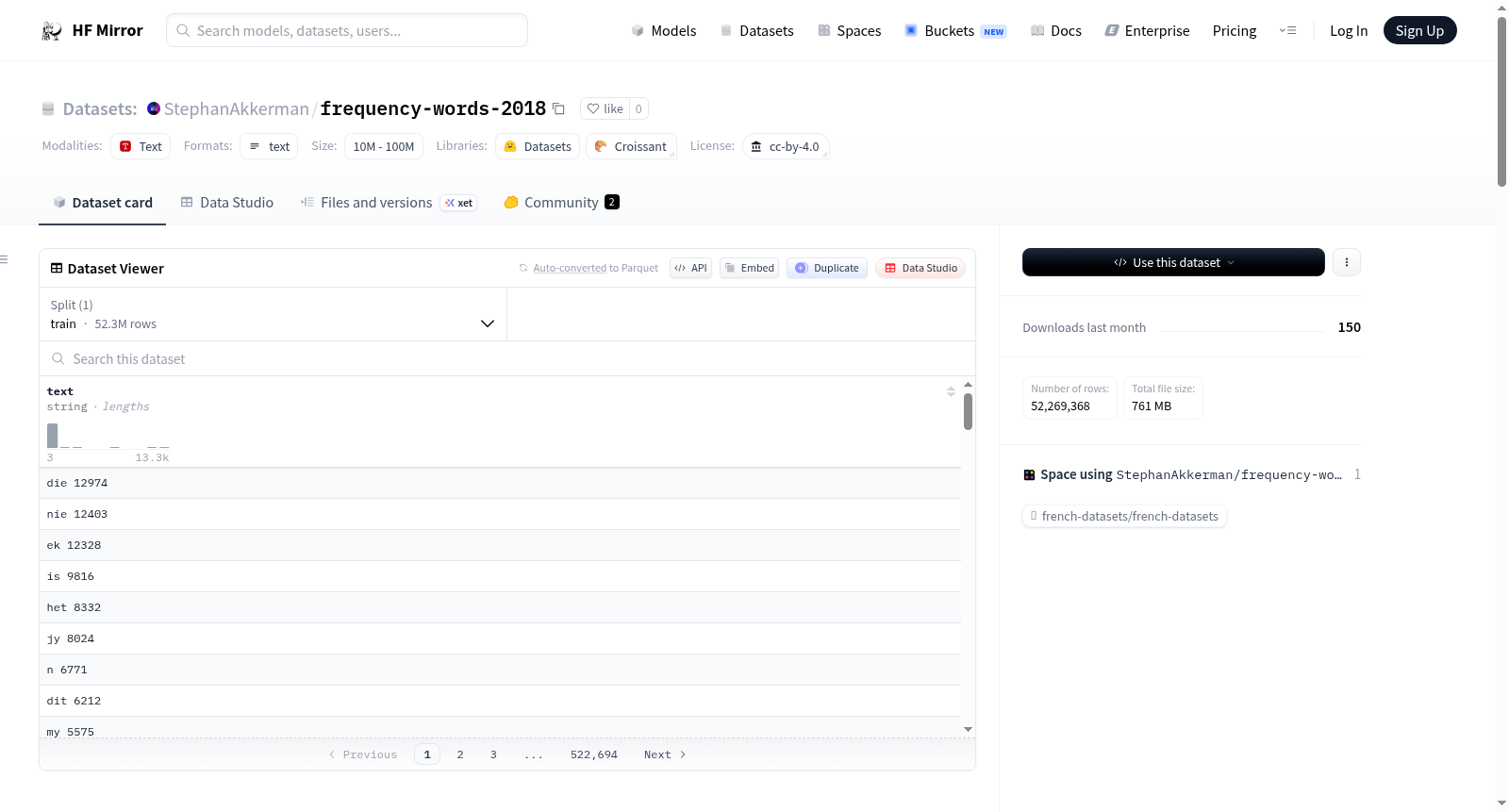Viewport: 1509px width, 812px height.
Task: Expand the Split train dropdown
Action: pos(274,314)
